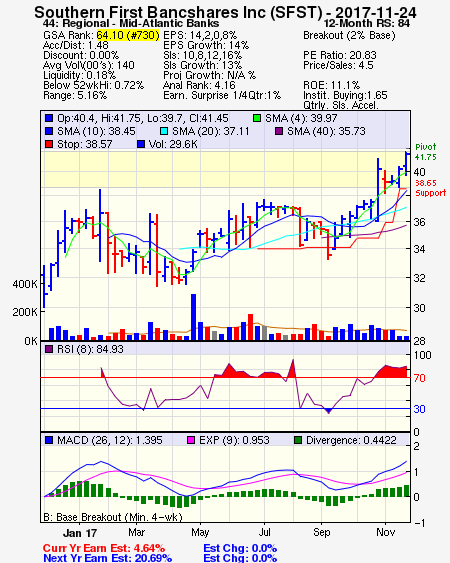The height and width of the screenshot is (563, 450).
Task: Click the blue SMA (10) legend swatch
Action: tap(49, 131)
